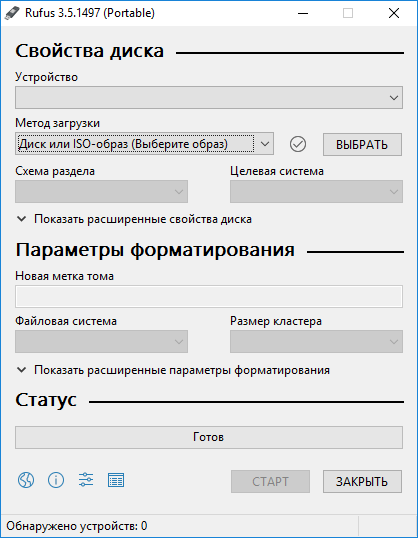418x538 pixels.
Task: Click the Готов status progress bar
Action: 209,437
